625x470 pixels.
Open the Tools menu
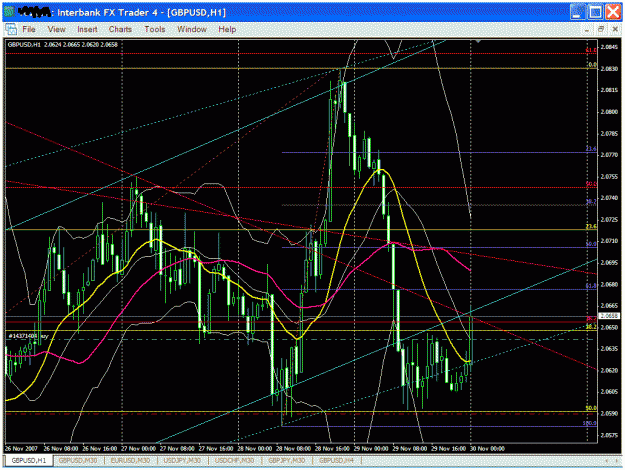point(155,29)
